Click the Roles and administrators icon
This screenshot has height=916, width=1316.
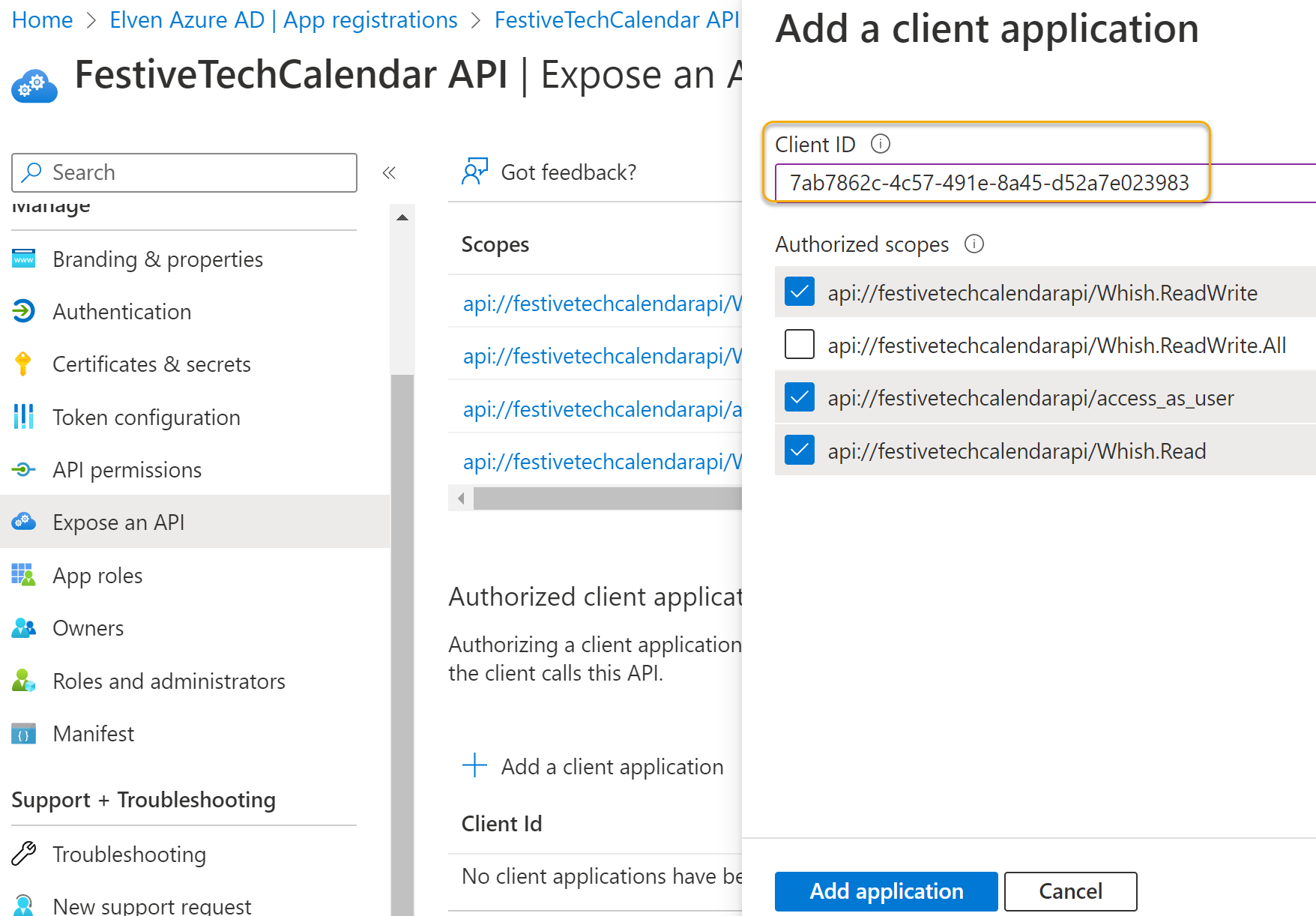[24, 681]
